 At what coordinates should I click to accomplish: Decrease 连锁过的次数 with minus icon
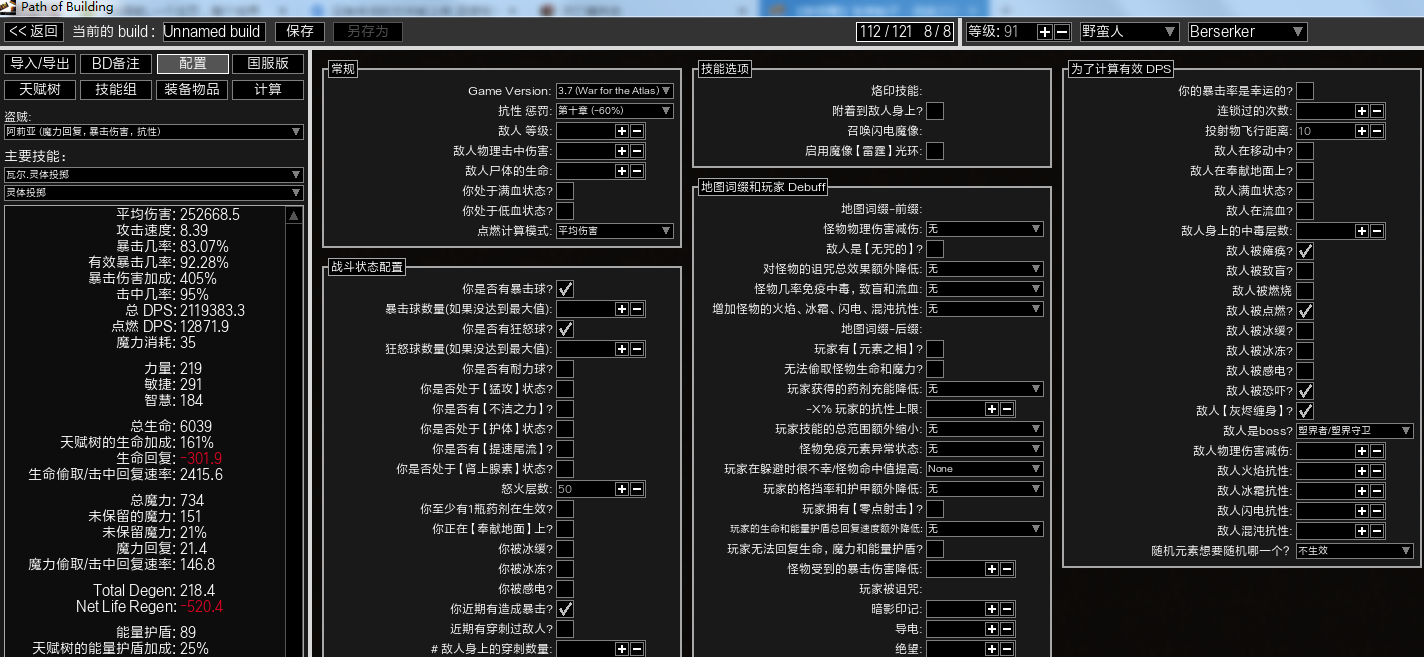(x=1377, y=111)
